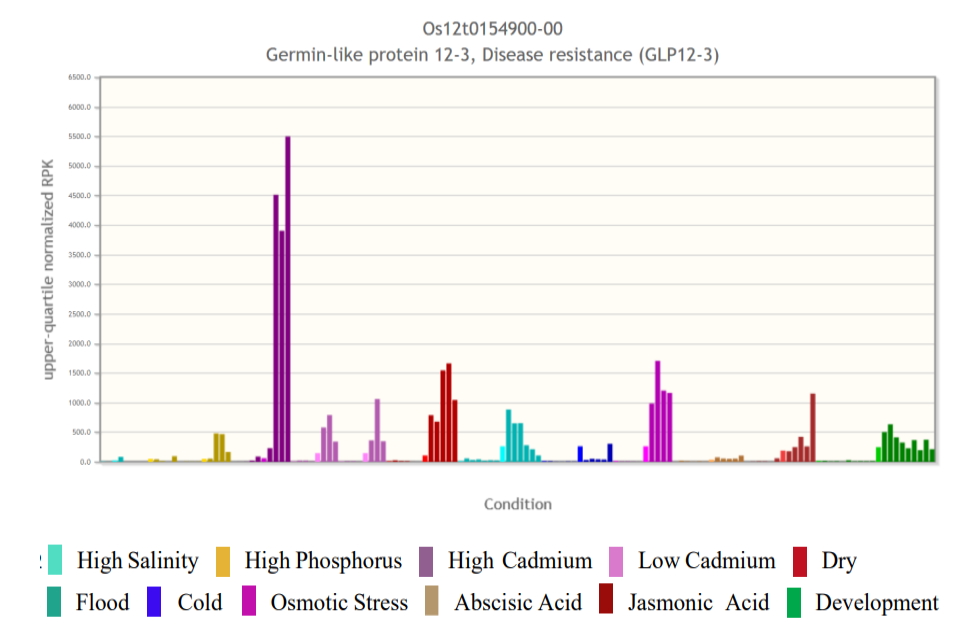
Task: Click the 1500.0 y-axis tick label
Action: pyautogui.click(x=80, y=373)
